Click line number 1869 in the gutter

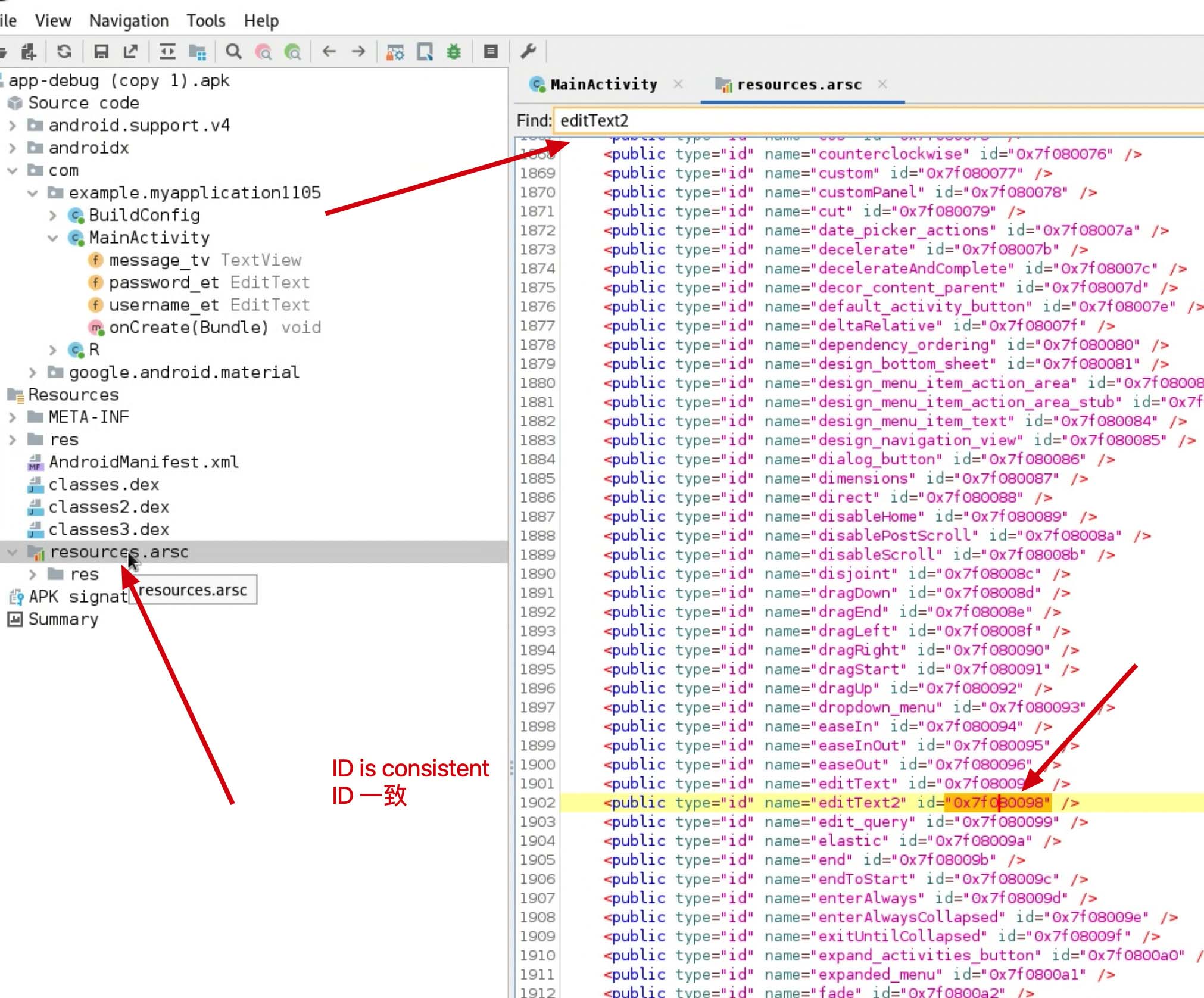[537, 173]
